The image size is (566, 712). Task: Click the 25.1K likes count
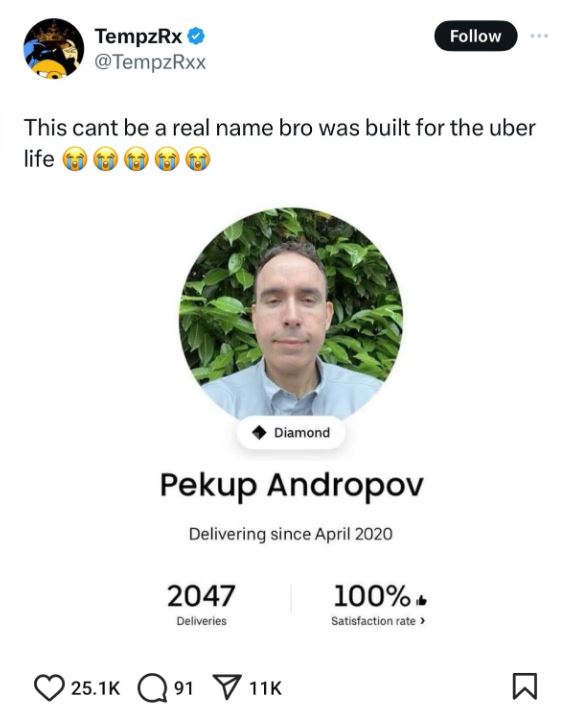95,688
